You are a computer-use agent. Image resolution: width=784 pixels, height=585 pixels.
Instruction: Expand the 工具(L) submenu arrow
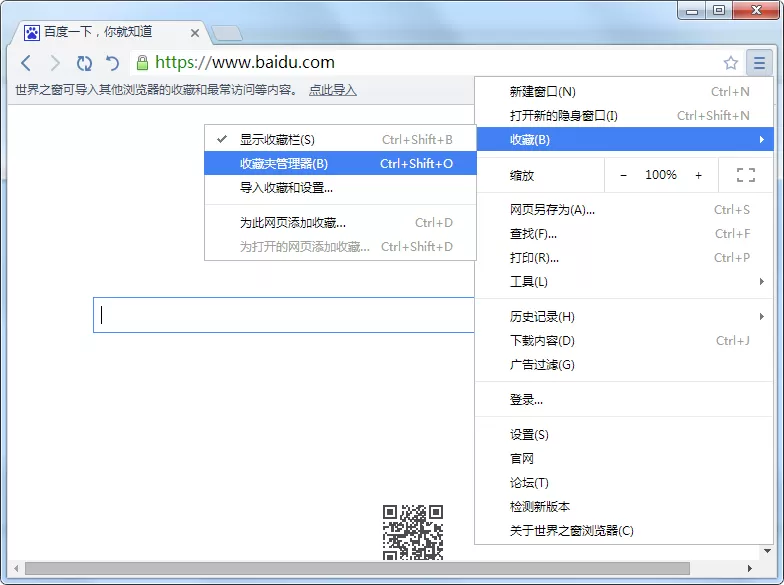click(x=762, y=282)
